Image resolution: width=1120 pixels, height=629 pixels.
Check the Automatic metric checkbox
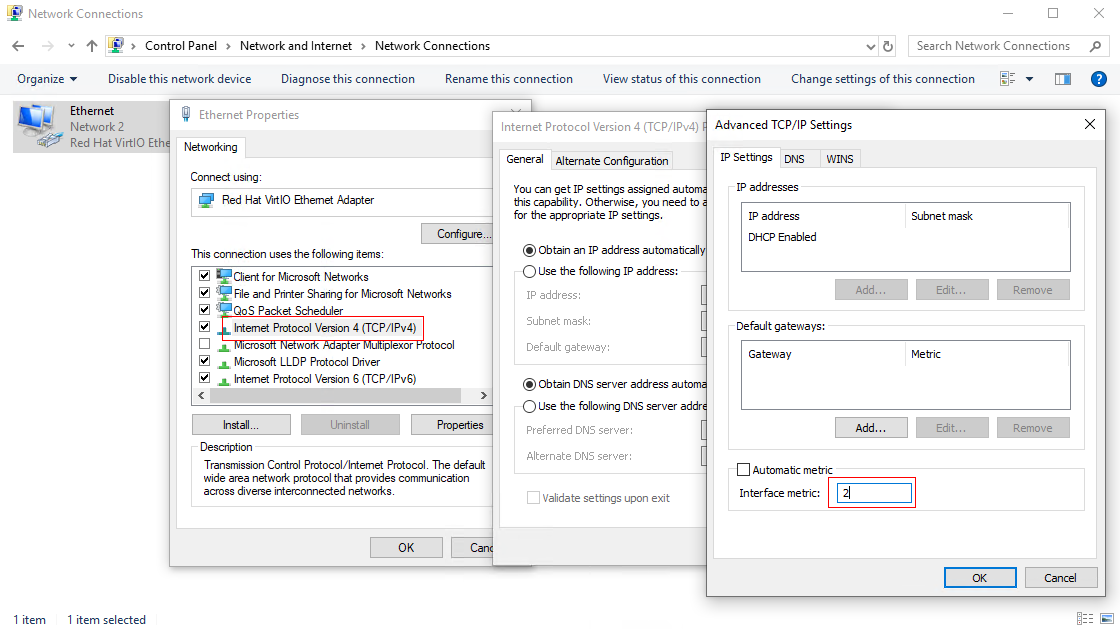click(744, 470)
